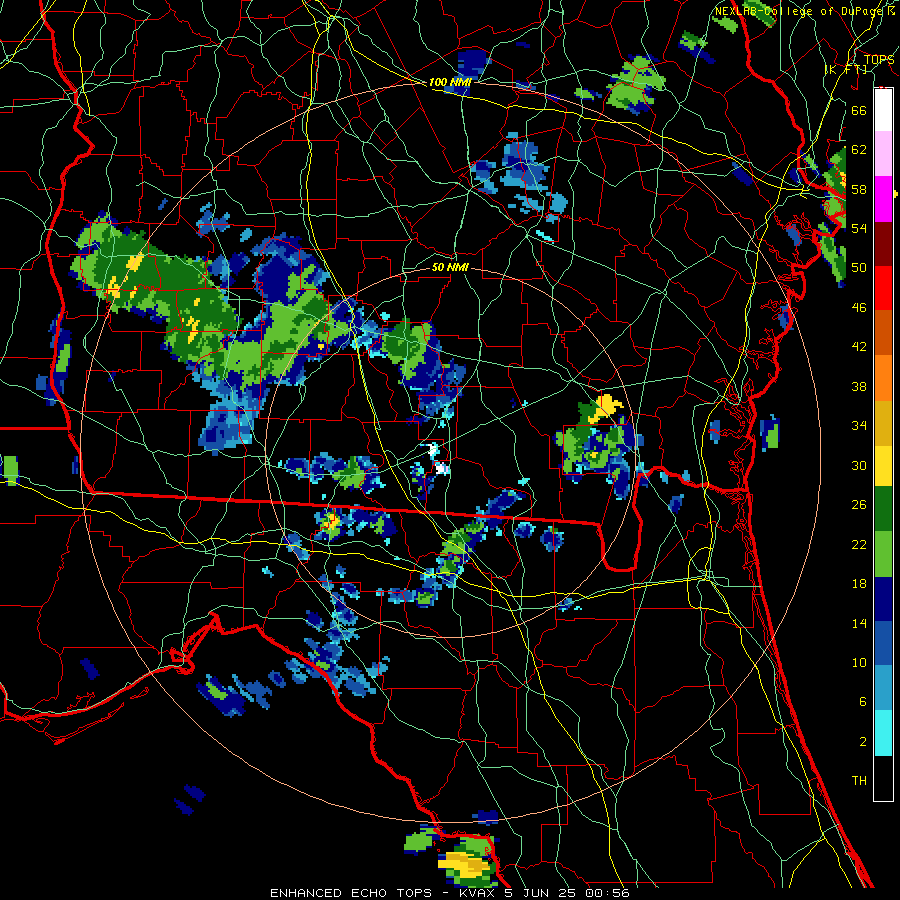
Task: Click the "14" legend value
Action: (859, 623)
